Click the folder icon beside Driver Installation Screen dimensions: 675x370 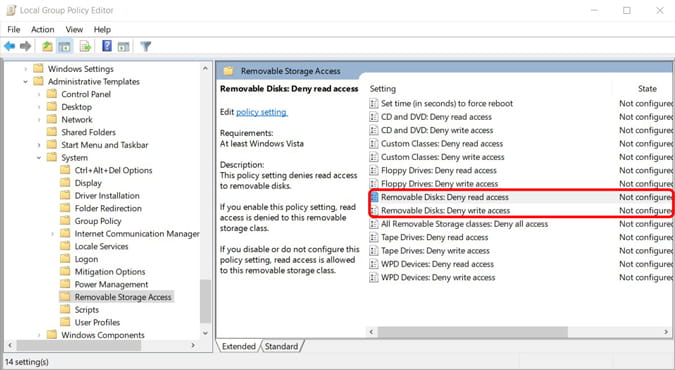pyautogui.click(x=65, y=196)
